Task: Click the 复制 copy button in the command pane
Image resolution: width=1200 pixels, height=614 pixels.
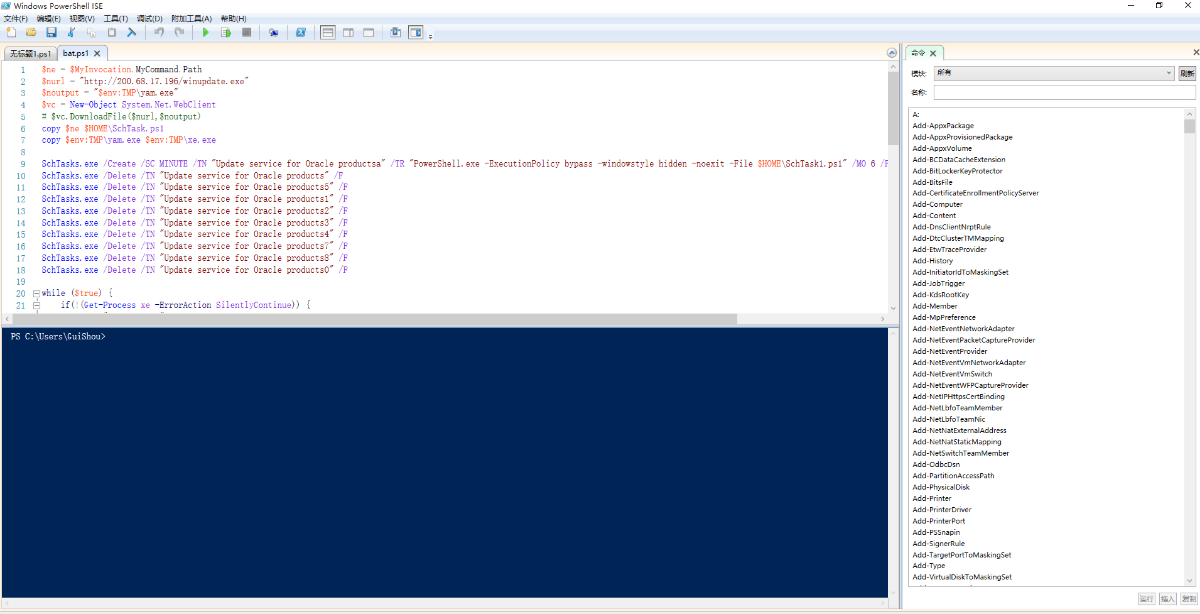Action: pos(1188,598)
